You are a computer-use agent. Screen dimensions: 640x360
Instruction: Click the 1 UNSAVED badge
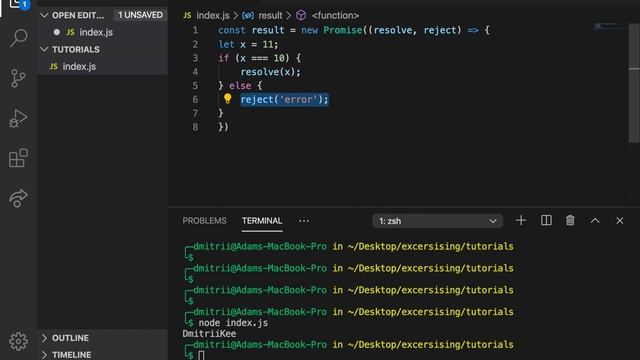pos(140,15)
